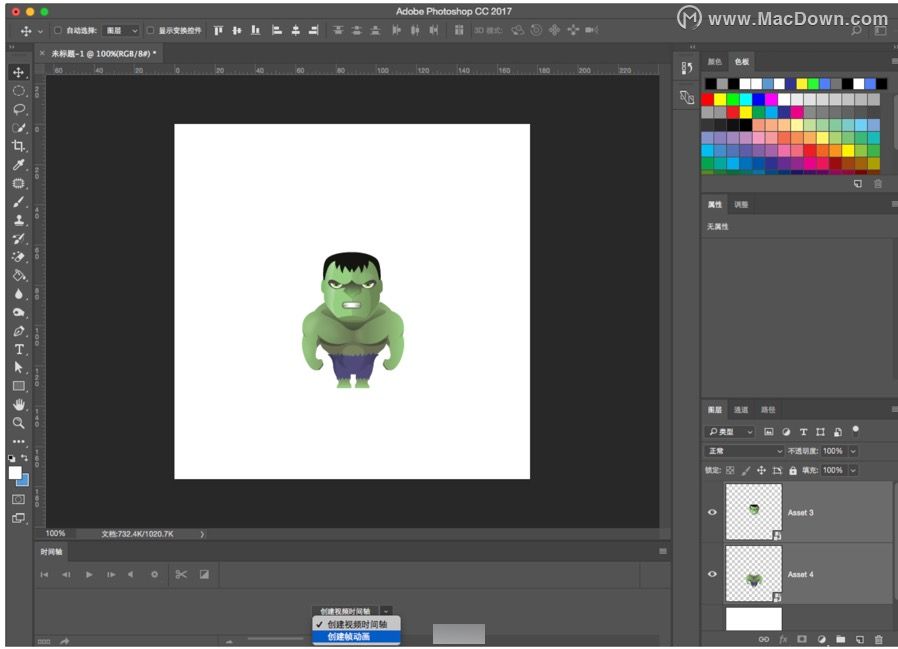Select the Brush tool
The width and height of the screenshot is (898, 649).
pos(18,202)
